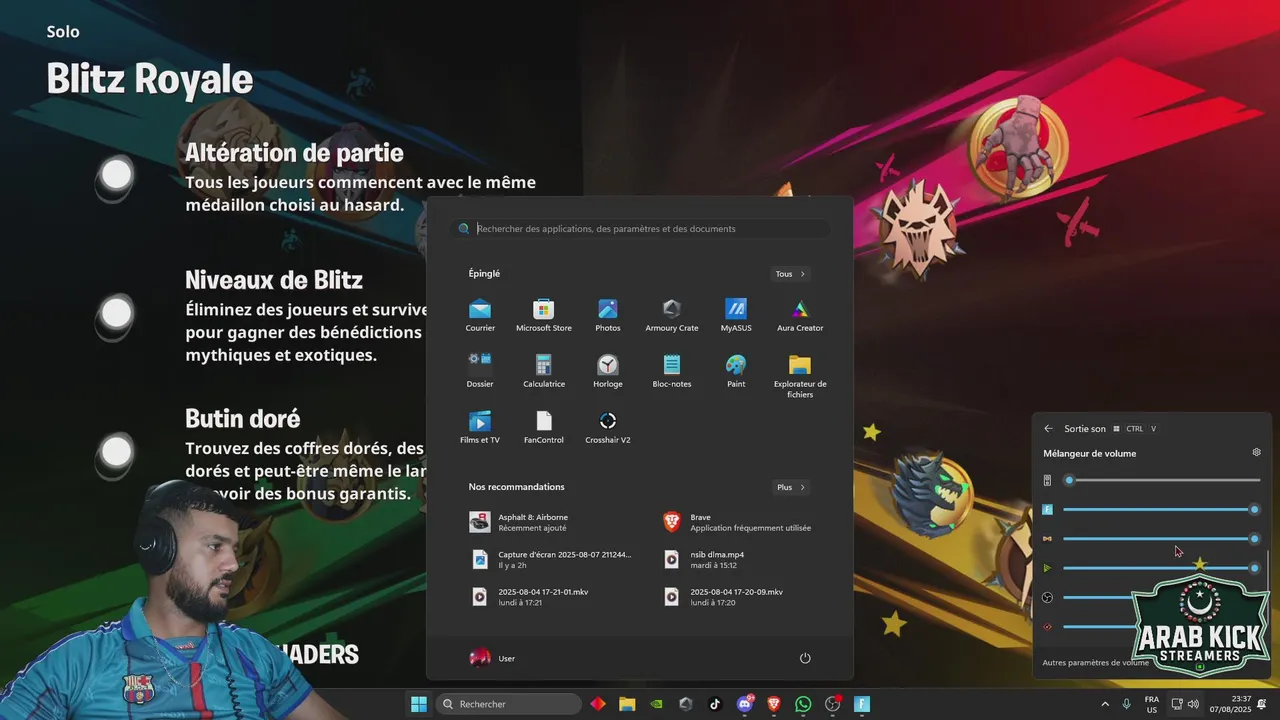Image resolution: width=1280 pixels, height=720 pixels.
Task: Open Brave browser from the taskbar
Action: coord(774,704)
